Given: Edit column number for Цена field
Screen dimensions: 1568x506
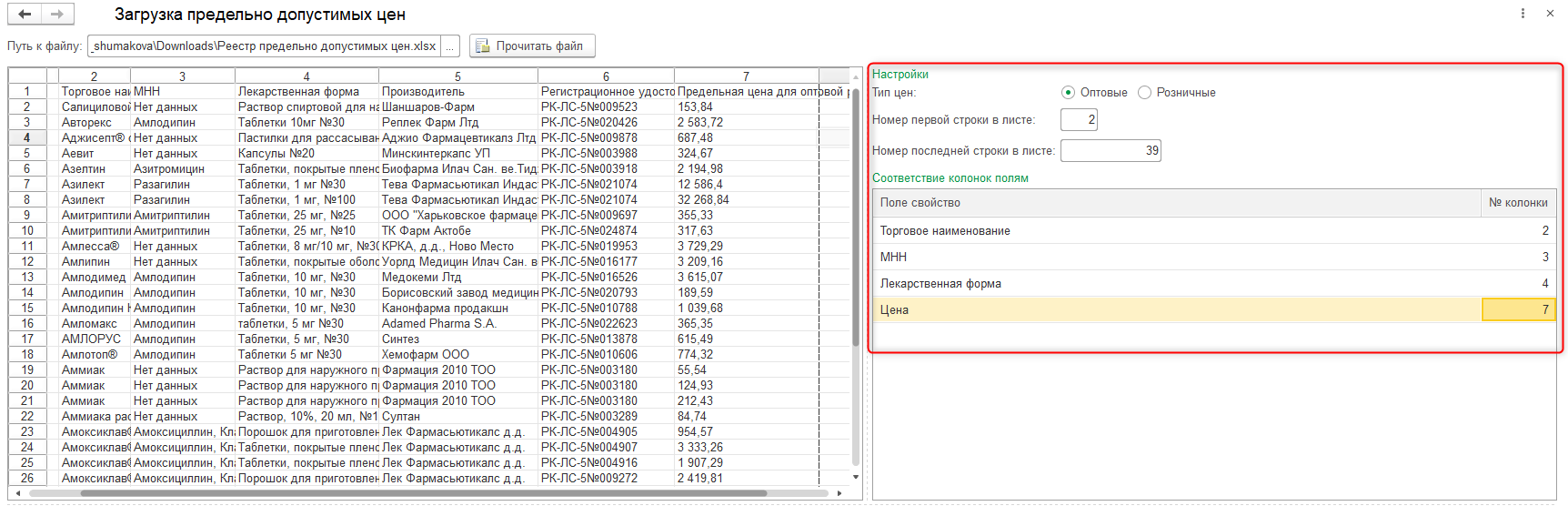Looking at the screenshot, I should point(1518,310).
